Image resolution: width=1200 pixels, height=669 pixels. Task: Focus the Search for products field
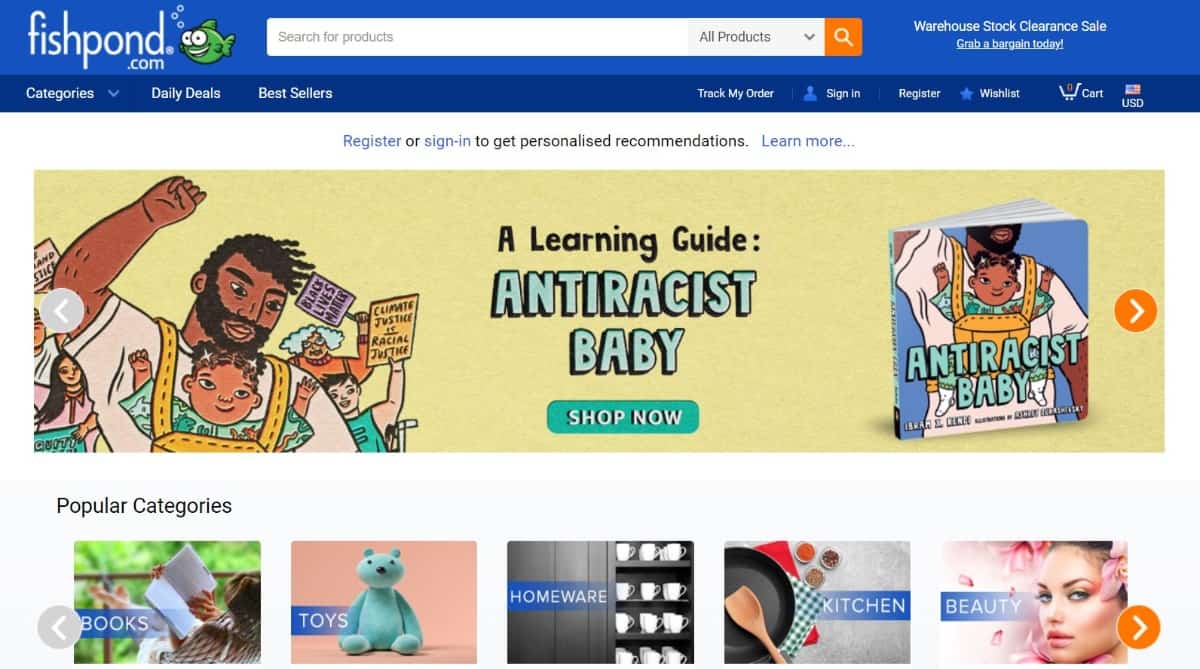tap(477, 37)
